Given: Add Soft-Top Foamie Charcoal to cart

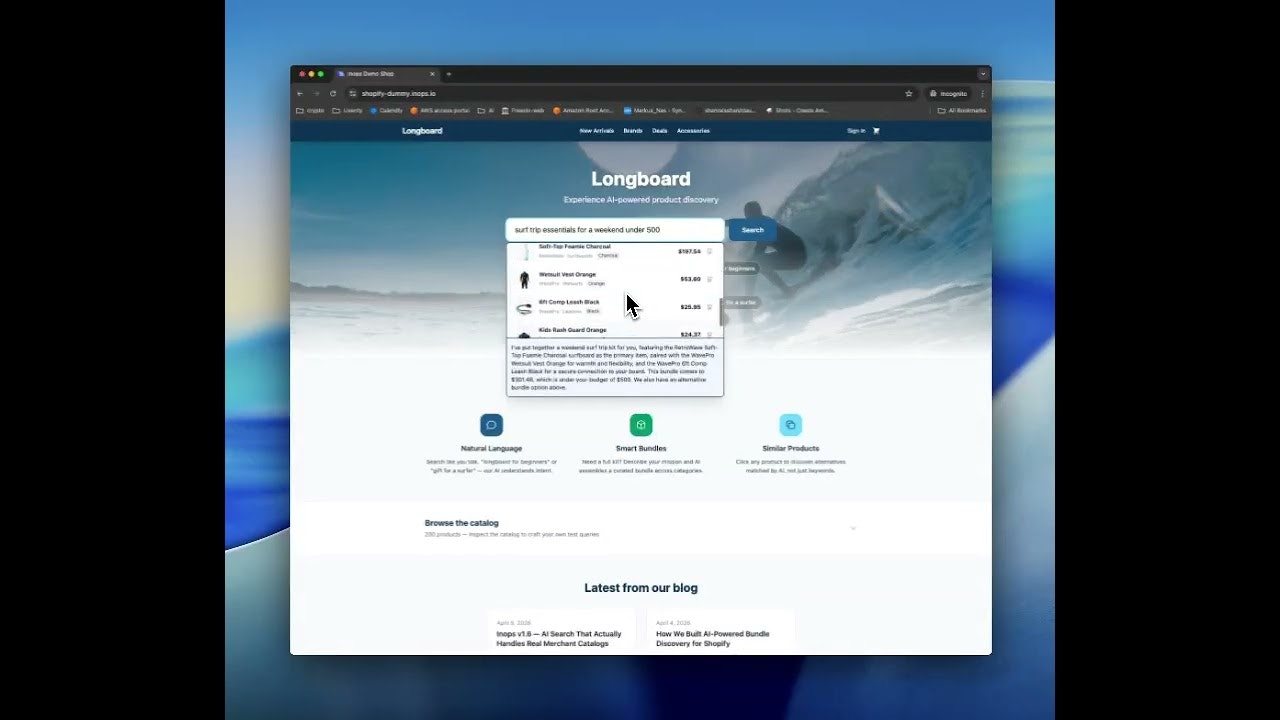Looking at the screenshot, I should [709, 252].
